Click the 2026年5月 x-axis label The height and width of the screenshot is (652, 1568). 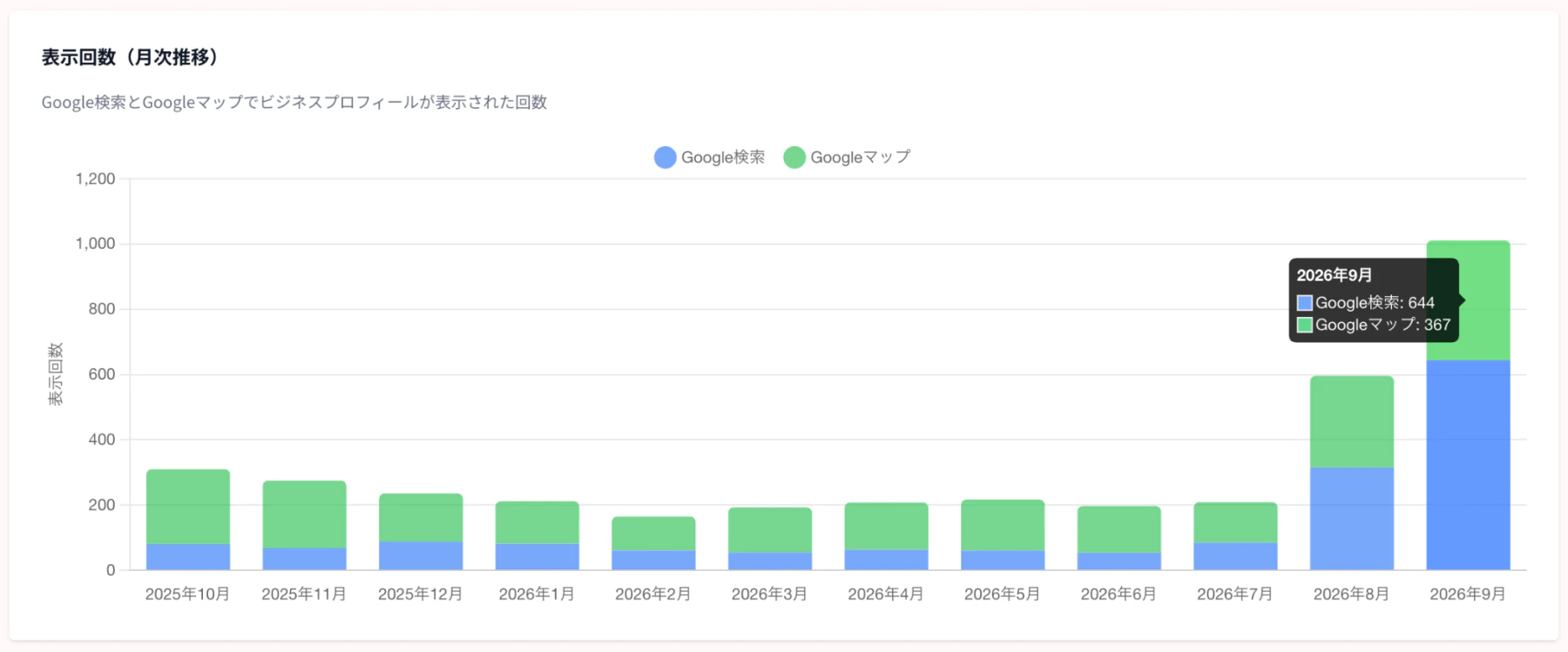tap(1003, 594)
